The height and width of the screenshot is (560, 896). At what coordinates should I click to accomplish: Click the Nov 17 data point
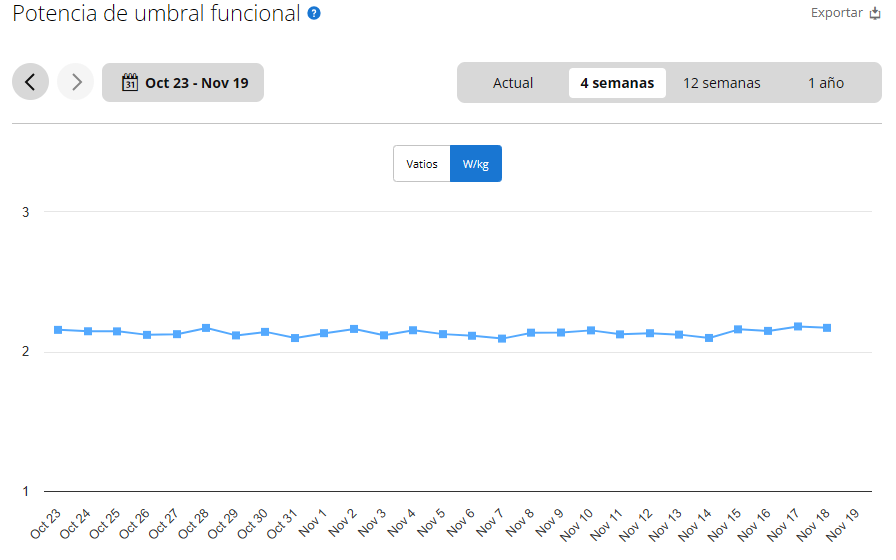coord(798,327)
